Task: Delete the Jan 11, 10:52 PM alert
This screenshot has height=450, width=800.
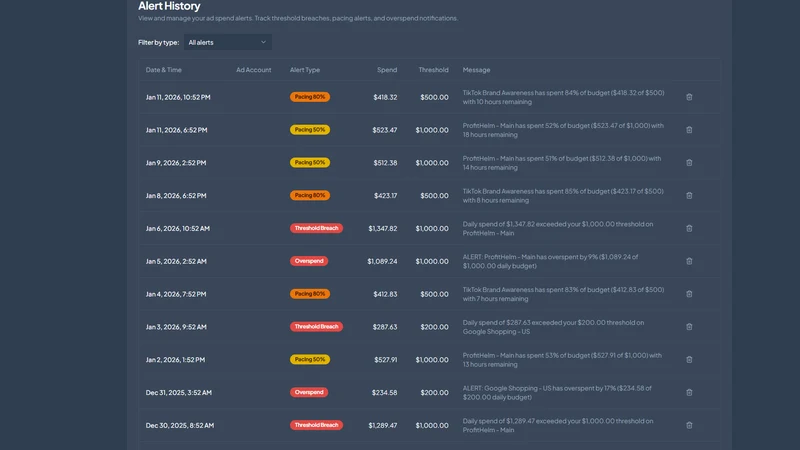Action: click(x=689, y=97)
